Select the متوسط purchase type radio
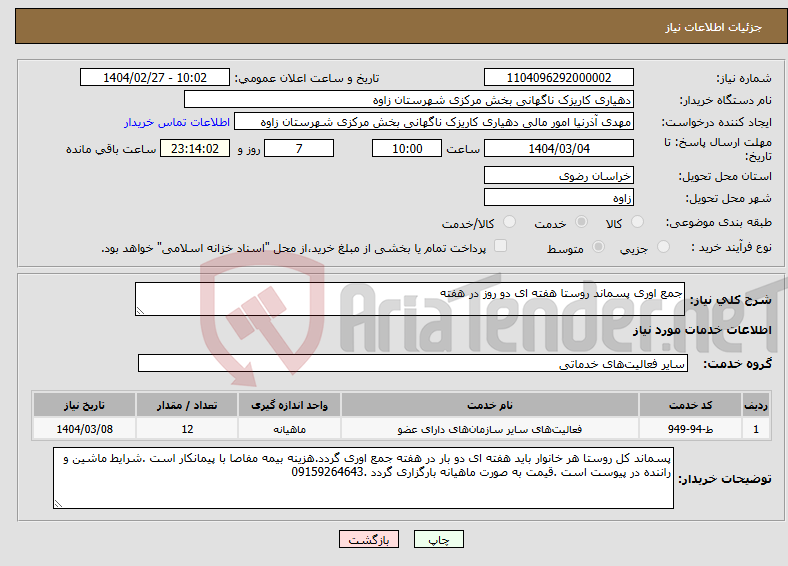Image resolution: width=788 pixels, height=566 pixels. tap(599, 247)
